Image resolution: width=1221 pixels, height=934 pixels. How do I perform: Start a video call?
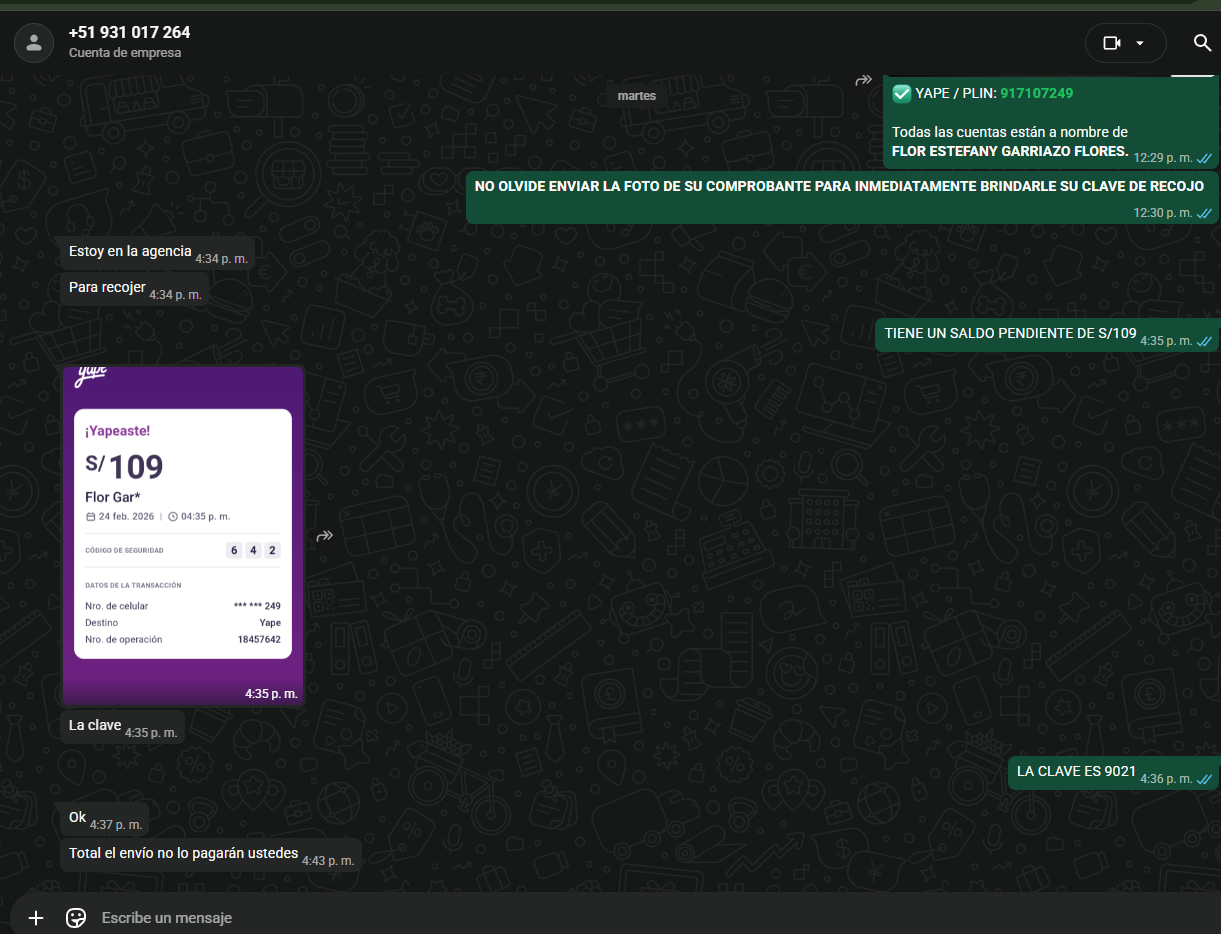pyautogui.click(x=1111, y=43)
